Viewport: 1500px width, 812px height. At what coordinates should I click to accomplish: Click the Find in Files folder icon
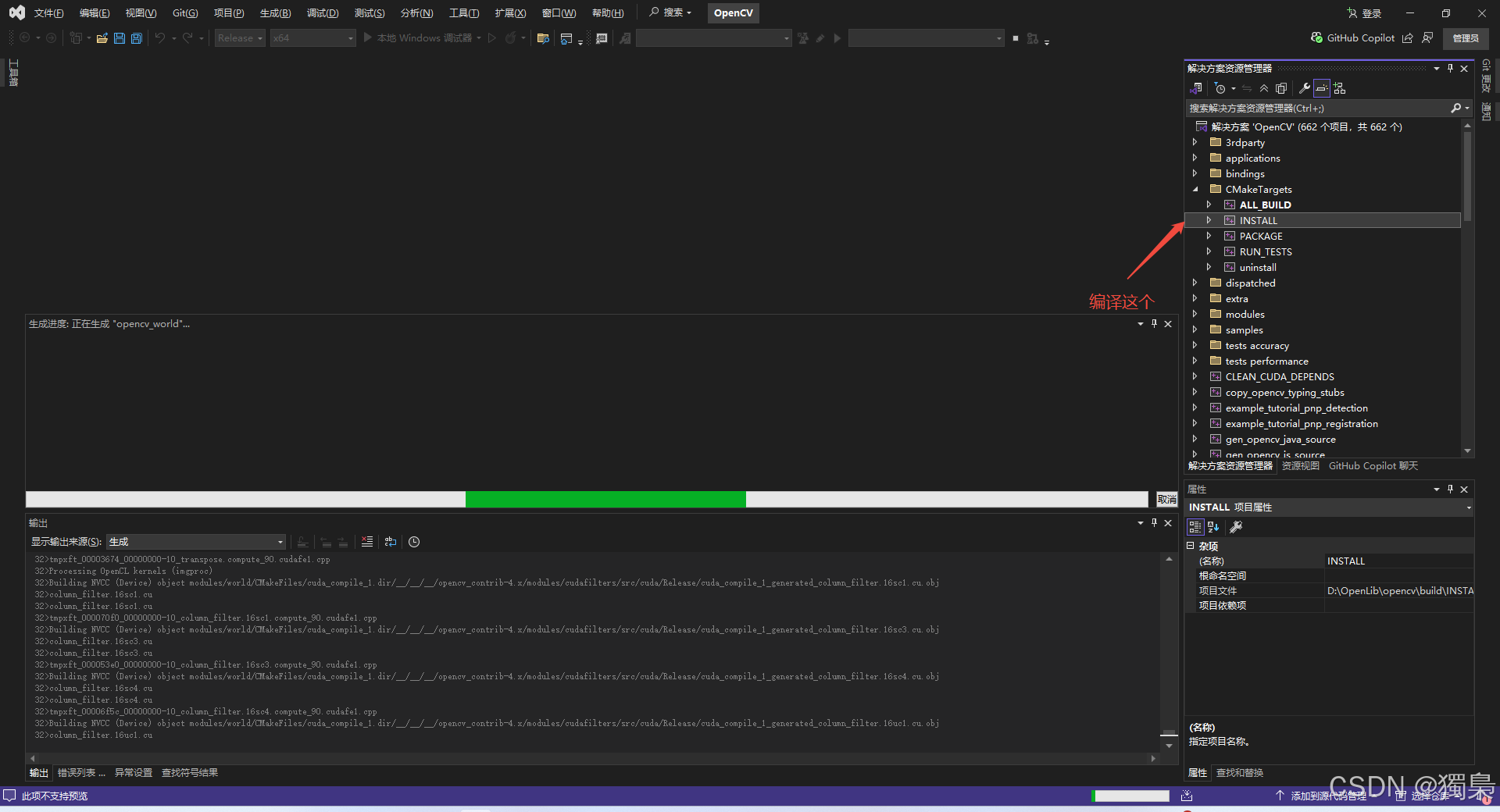click(543, 38)
